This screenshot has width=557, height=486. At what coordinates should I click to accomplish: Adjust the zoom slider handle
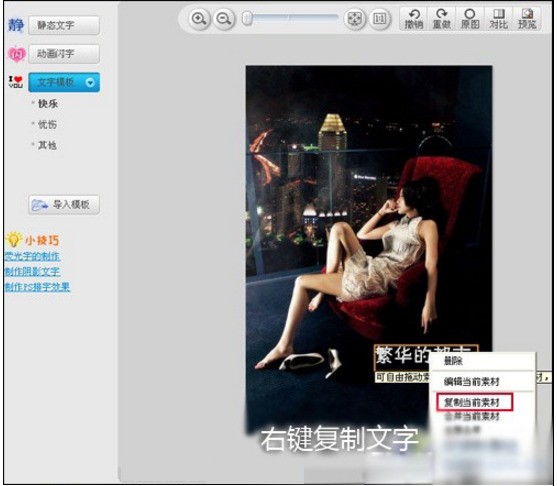click(247, 18)
